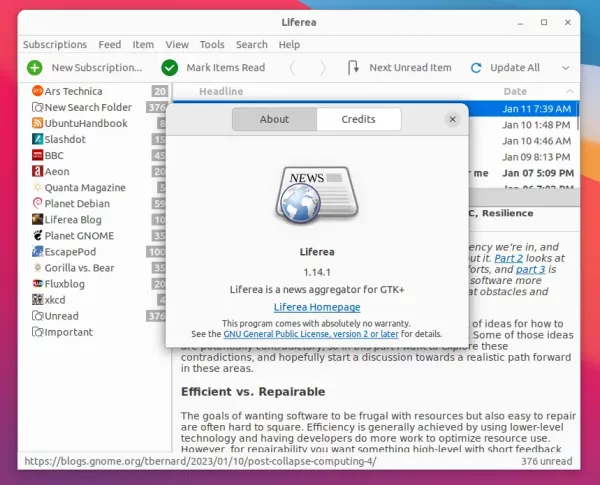Click the Mark Items Read checkmark icon

pyautogui.click(x=170, y=68)
